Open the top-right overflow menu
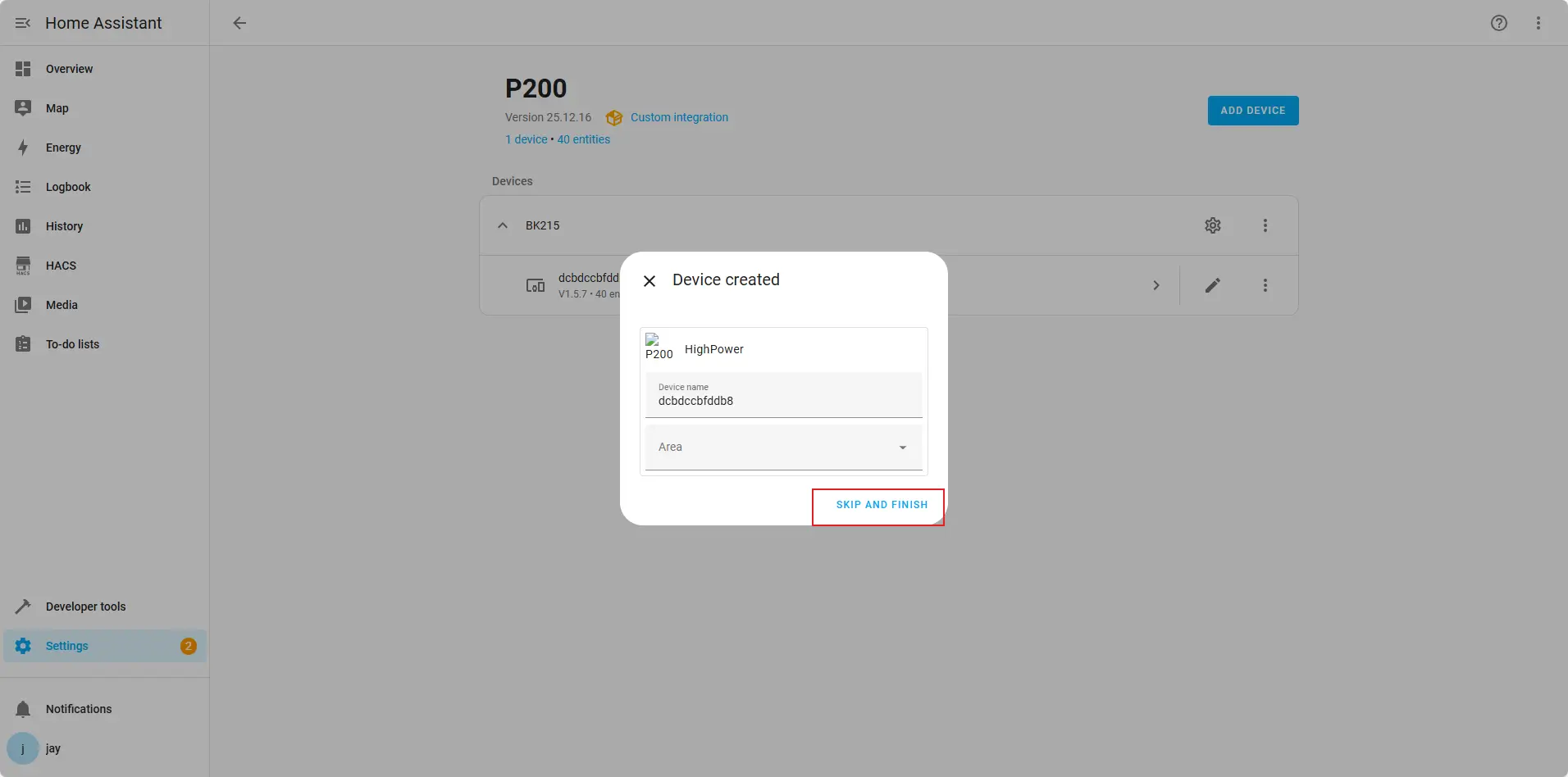Viewport: 1568px width, 777px height. tap(1538, 23)
